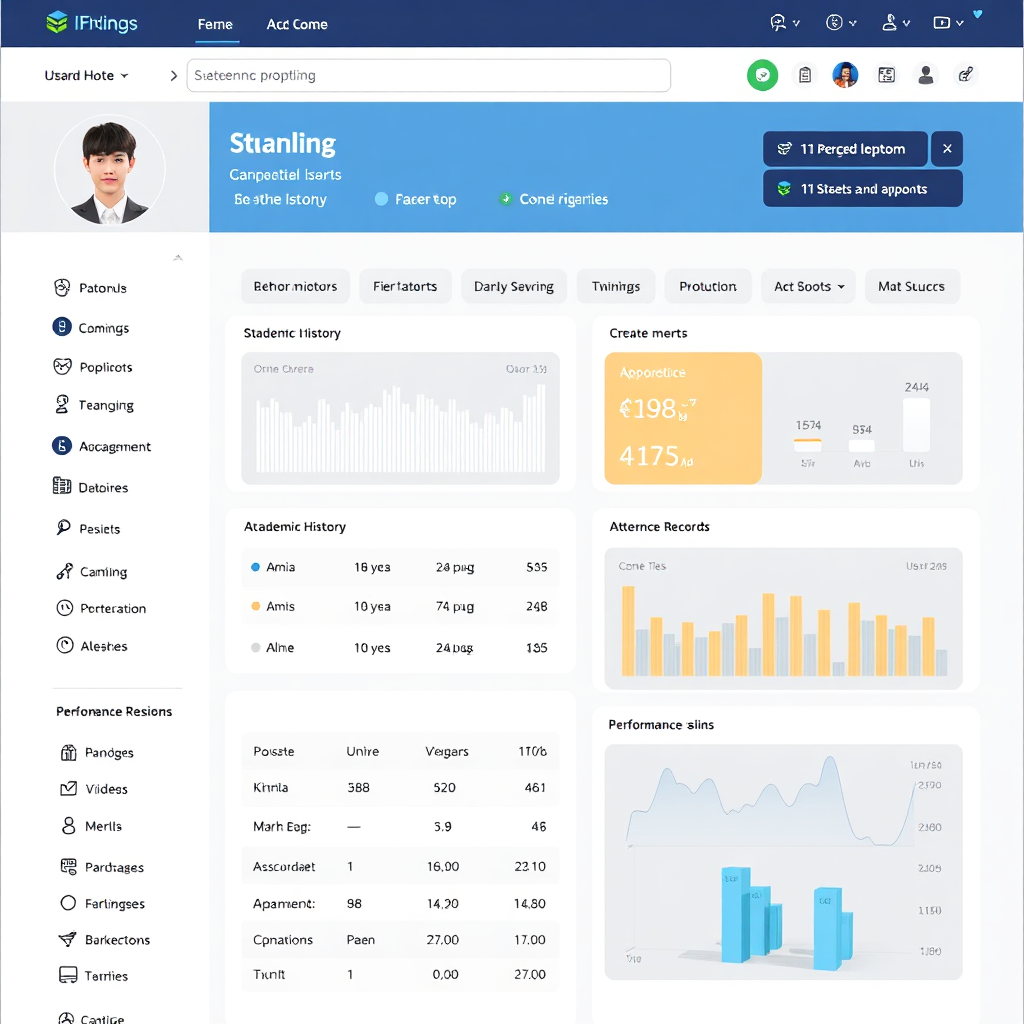Switch to the Darly Sevring tab
The width and height of the screenshot is (1024, 1024).
point(513,287)
